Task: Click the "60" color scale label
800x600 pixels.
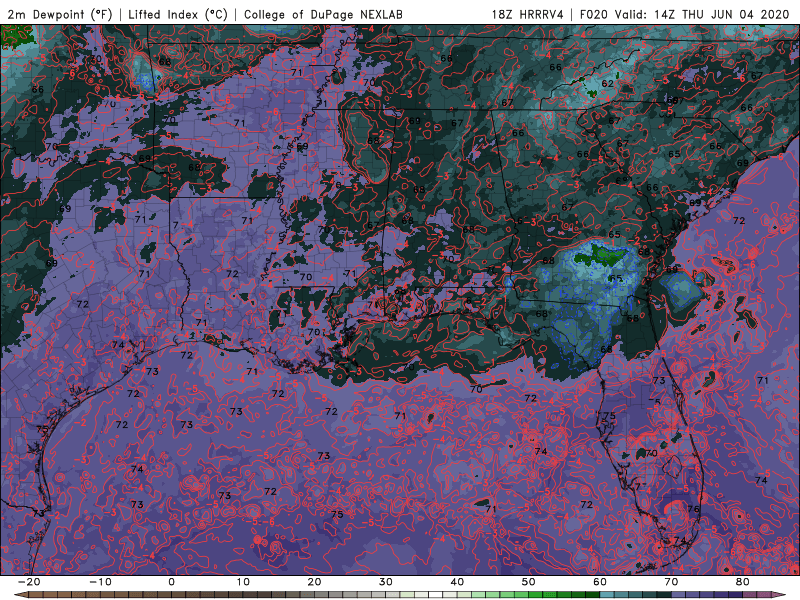Action: pos(600,582)
